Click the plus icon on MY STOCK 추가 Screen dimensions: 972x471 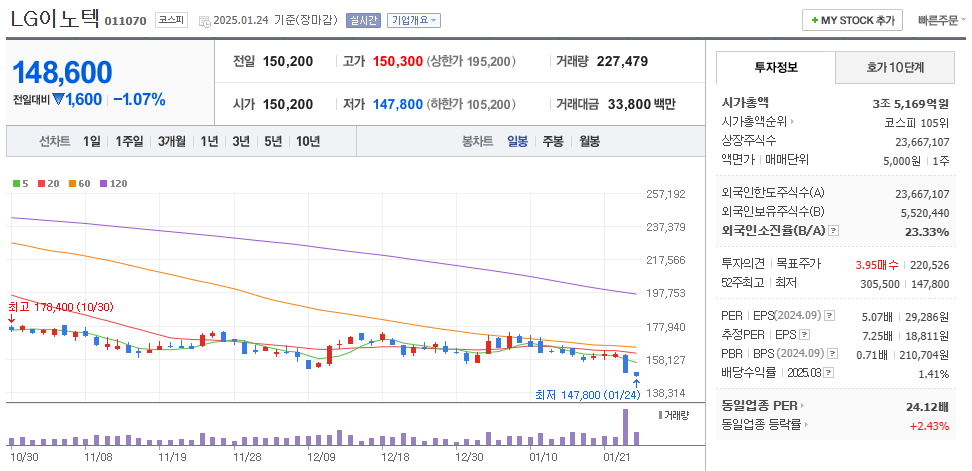pos(814,21)
